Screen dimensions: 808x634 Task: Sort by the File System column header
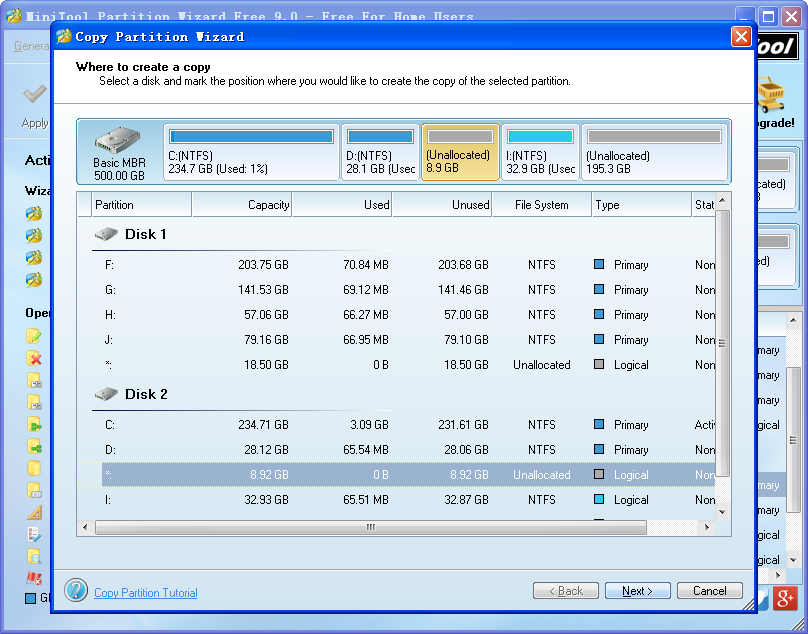[x=542, y=205]
